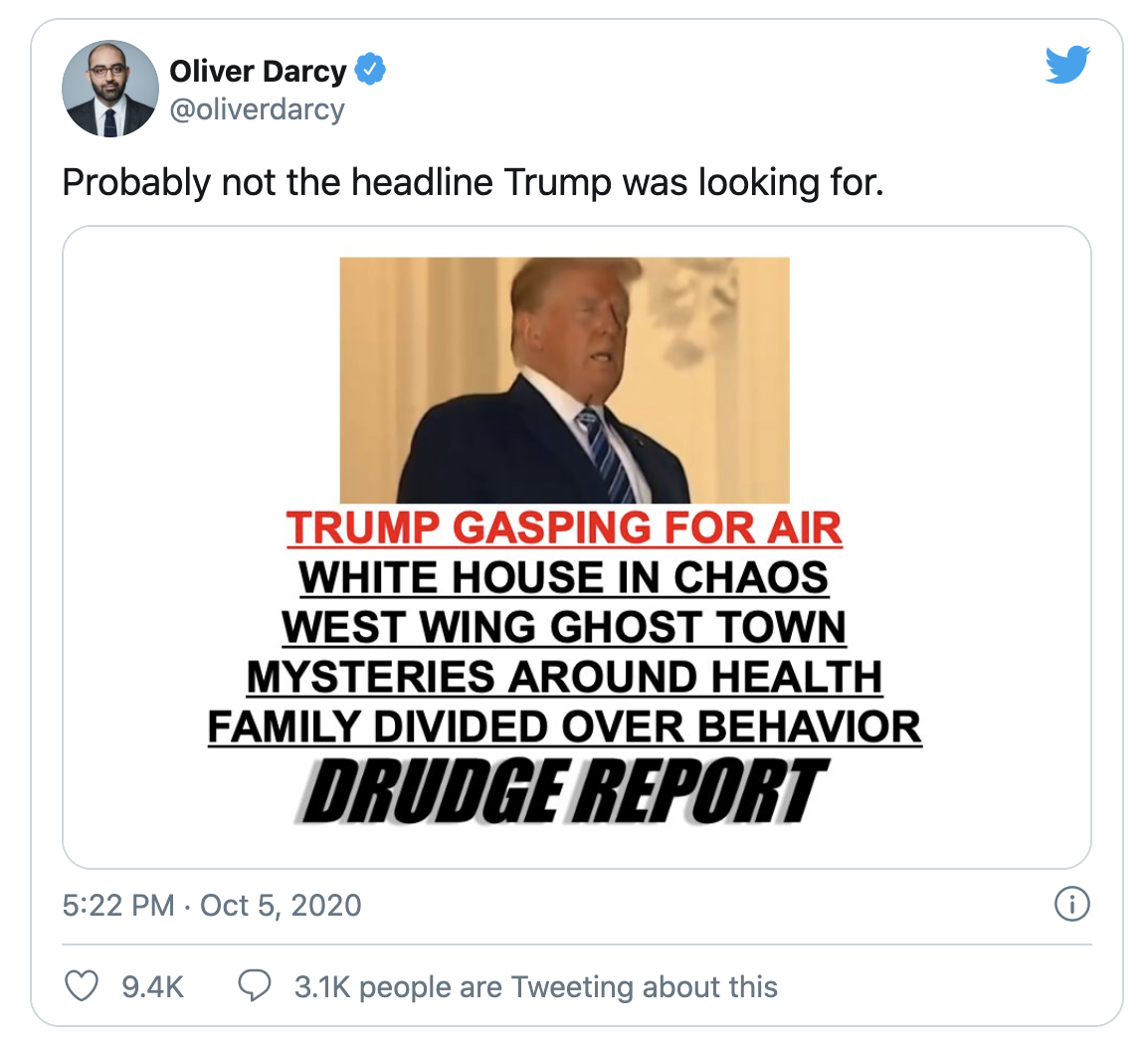Click the Oliver Darcy display name

point(258,71)
